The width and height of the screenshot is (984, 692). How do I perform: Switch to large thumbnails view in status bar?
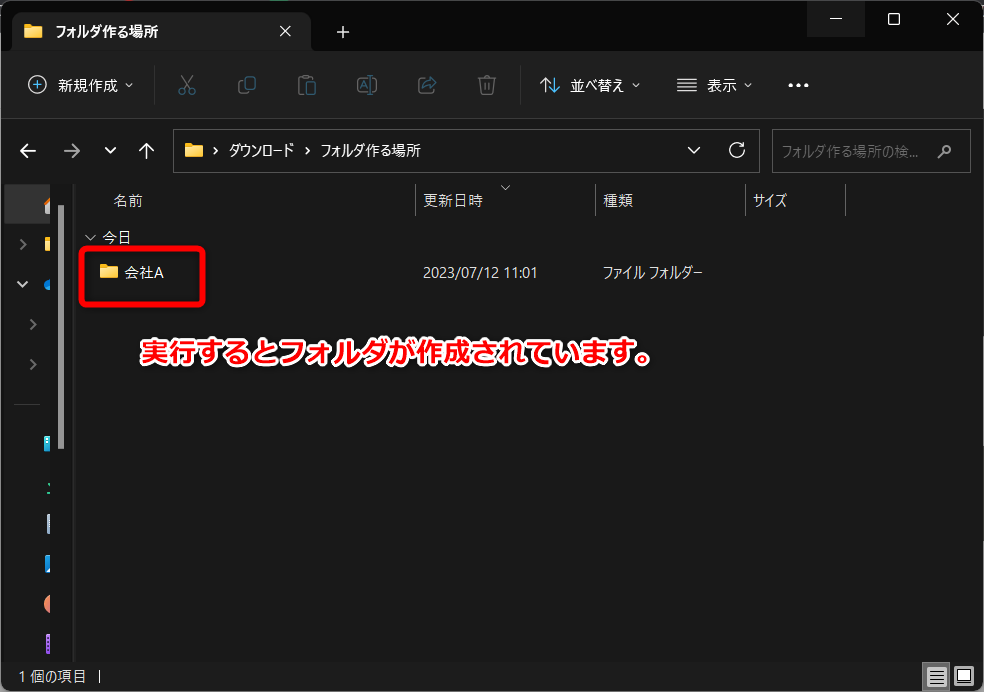[x=964, y=676]
